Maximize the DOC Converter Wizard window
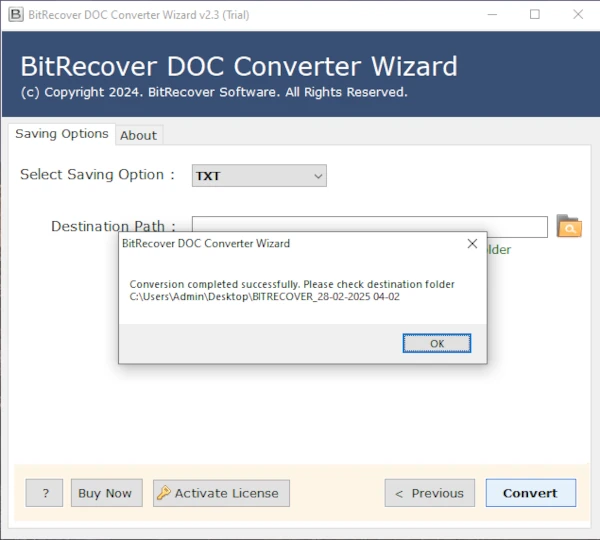 point(535,15)
